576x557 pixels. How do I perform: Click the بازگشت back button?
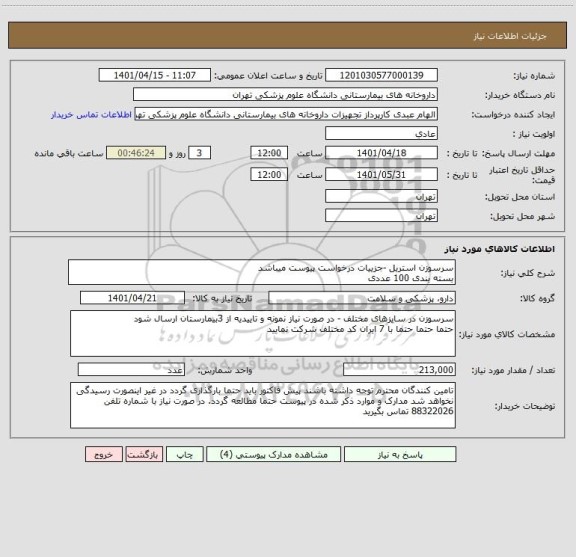click(144, 454)
